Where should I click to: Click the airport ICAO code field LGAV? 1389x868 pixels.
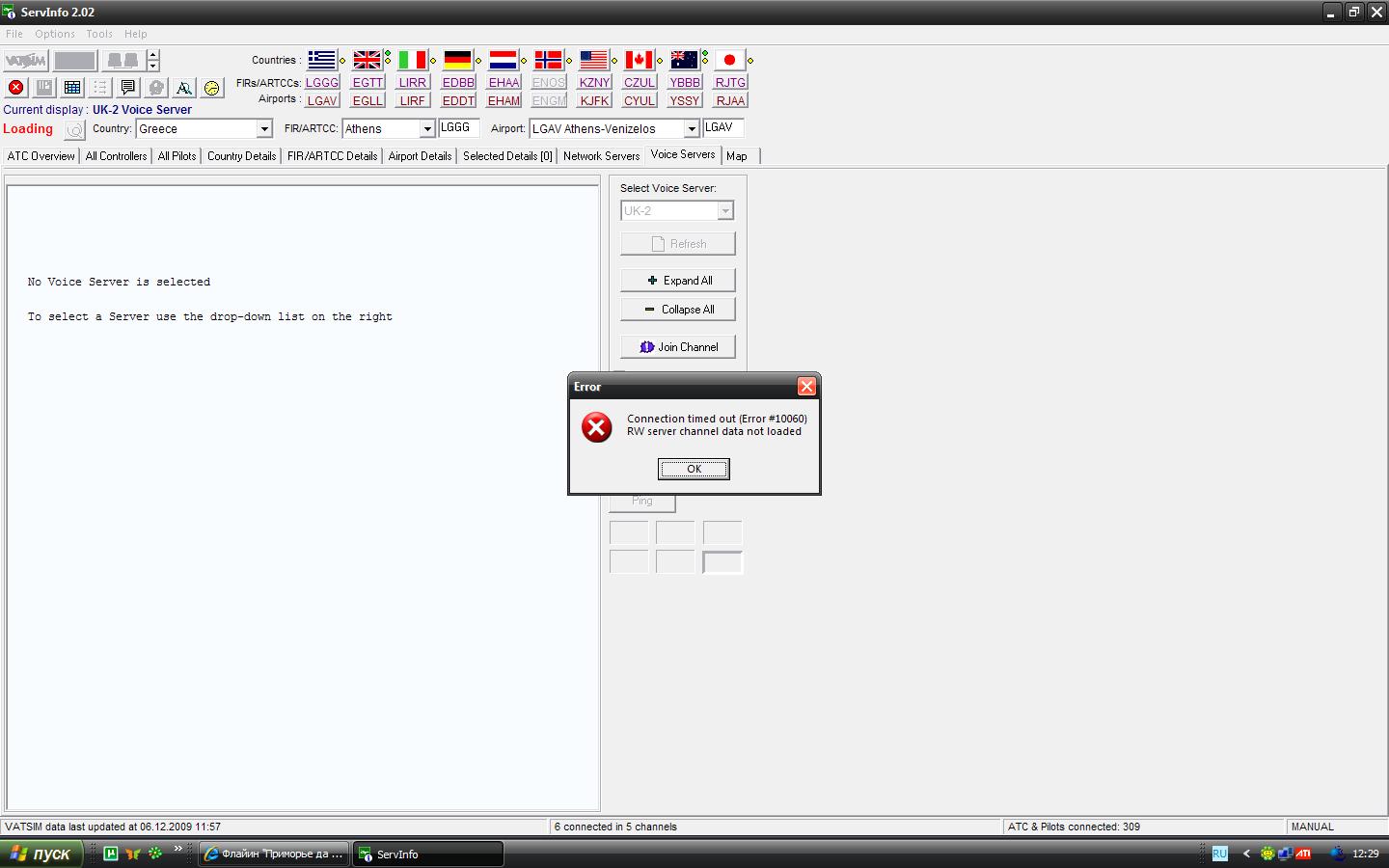(722, 127)
